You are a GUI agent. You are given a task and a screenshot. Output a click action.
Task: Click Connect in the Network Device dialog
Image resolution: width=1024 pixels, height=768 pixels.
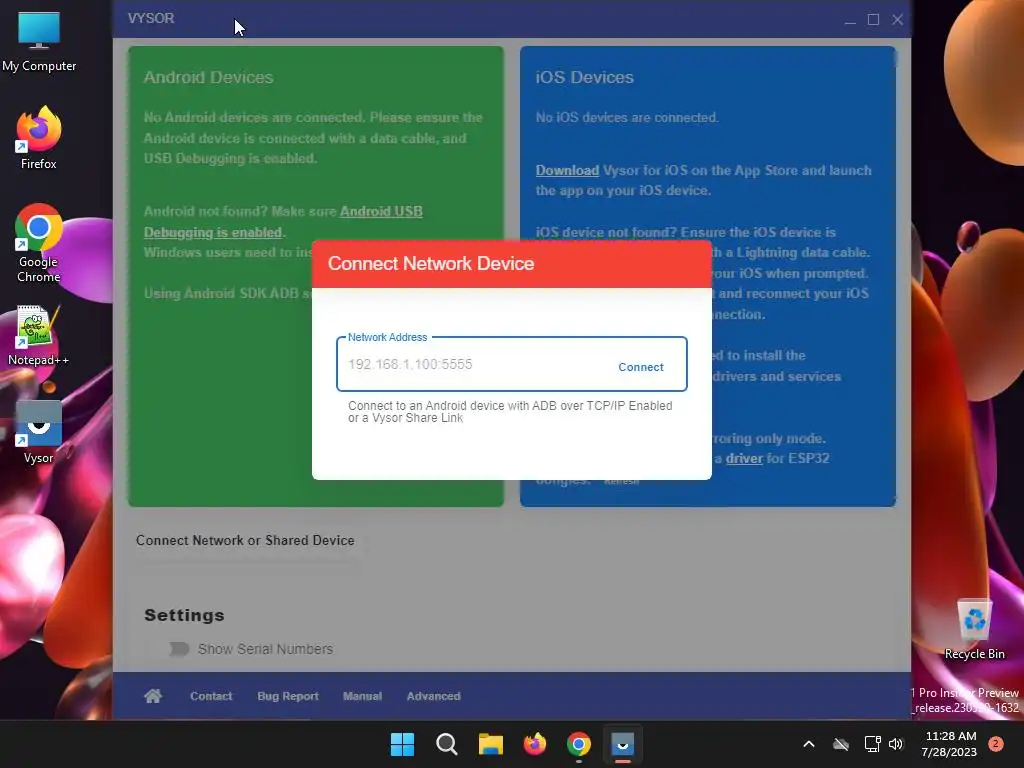pyautogui.click(x=641, y=367)
